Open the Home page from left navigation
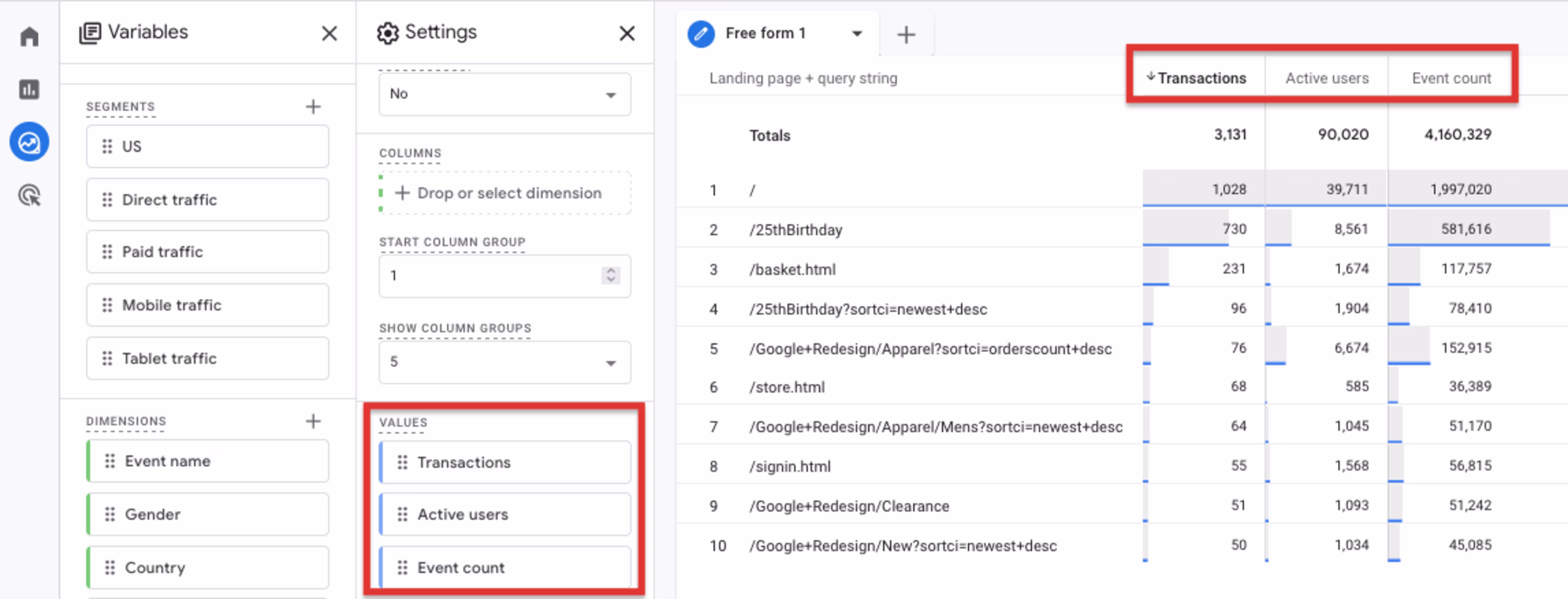 pyautogui.click(x=29, y=36)
